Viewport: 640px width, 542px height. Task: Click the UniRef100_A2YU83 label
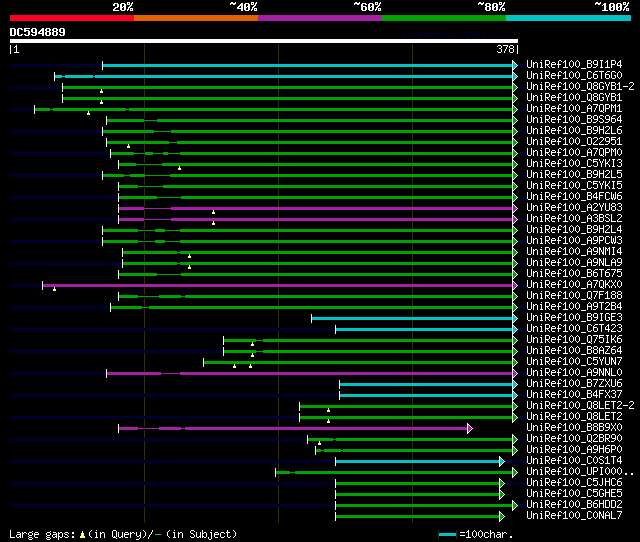point(574,208)
